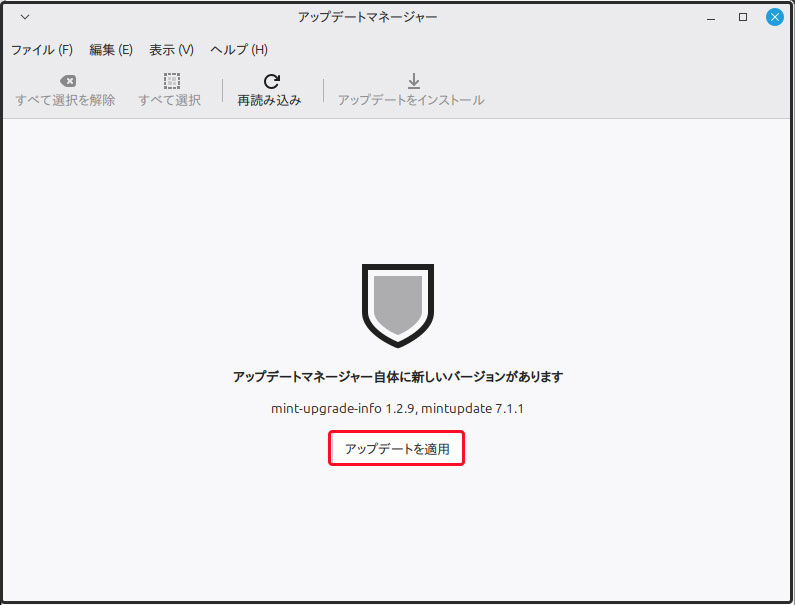The height and width of the screenshot is (605, 795).
Task: Click the mint-upgrade-info 1.2.9, mintupdate 7.1.1 text
Action: (398, 408)
